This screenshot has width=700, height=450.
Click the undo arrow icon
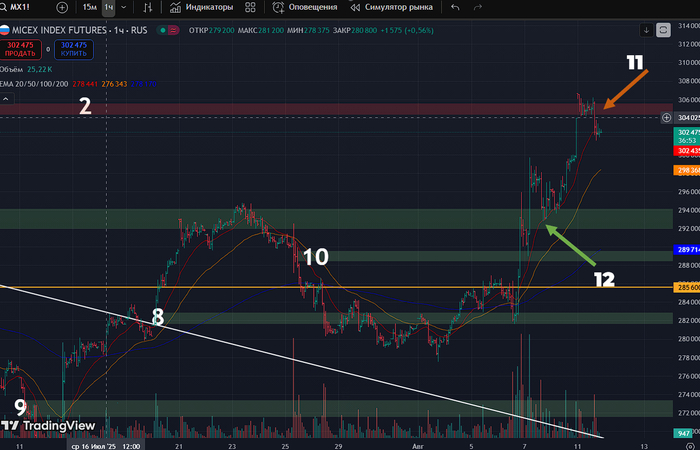456,7
